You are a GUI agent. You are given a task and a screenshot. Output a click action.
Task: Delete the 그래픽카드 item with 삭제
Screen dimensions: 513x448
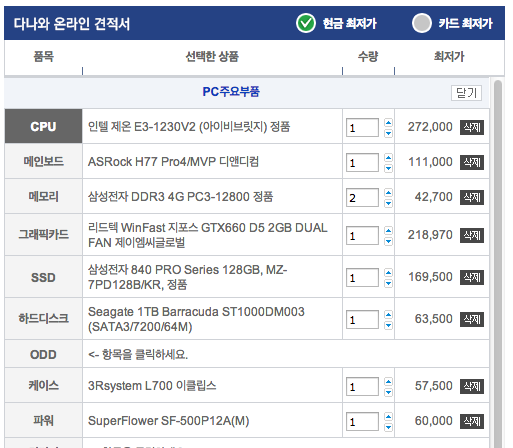[x=472, y=235]
